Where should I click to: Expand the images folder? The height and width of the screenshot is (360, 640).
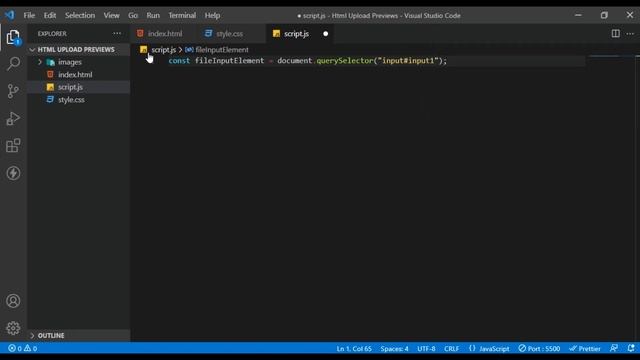click(x=78, y=62)
